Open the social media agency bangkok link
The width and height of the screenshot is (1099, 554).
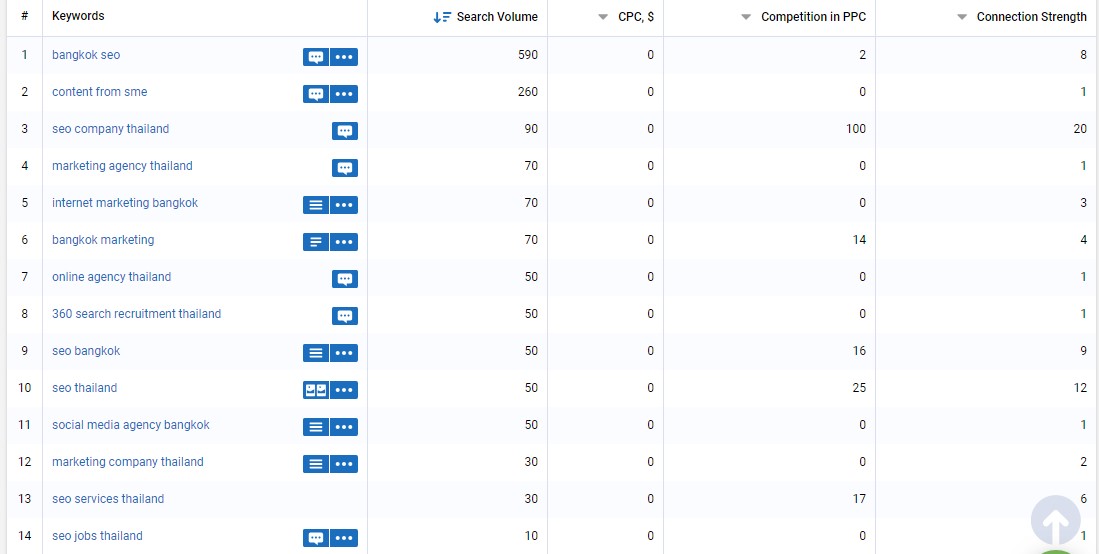(130, 425)
